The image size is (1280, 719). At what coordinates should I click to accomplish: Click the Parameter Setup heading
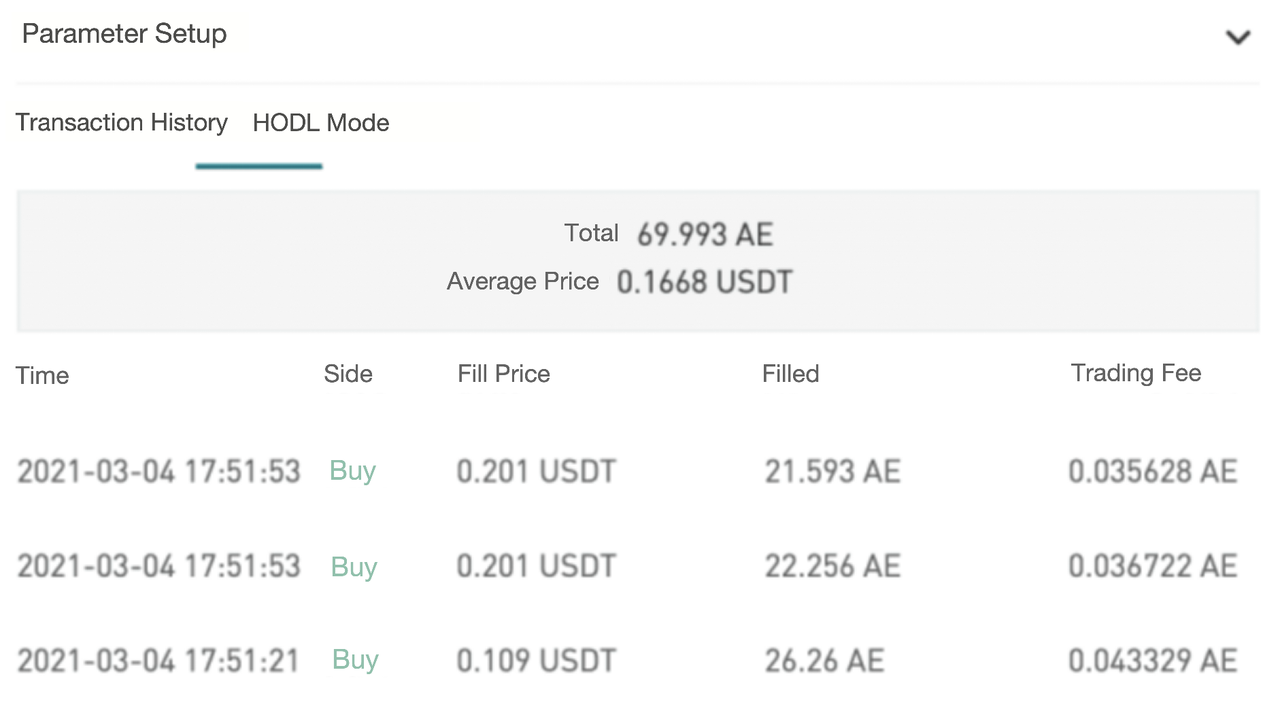124,34
